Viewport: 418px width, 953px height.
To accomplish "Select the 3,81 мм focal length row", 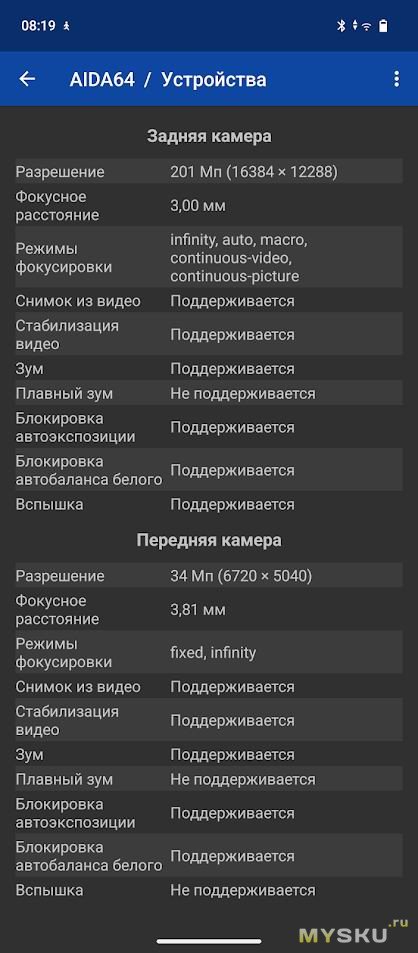I will (x=209, y=610).
